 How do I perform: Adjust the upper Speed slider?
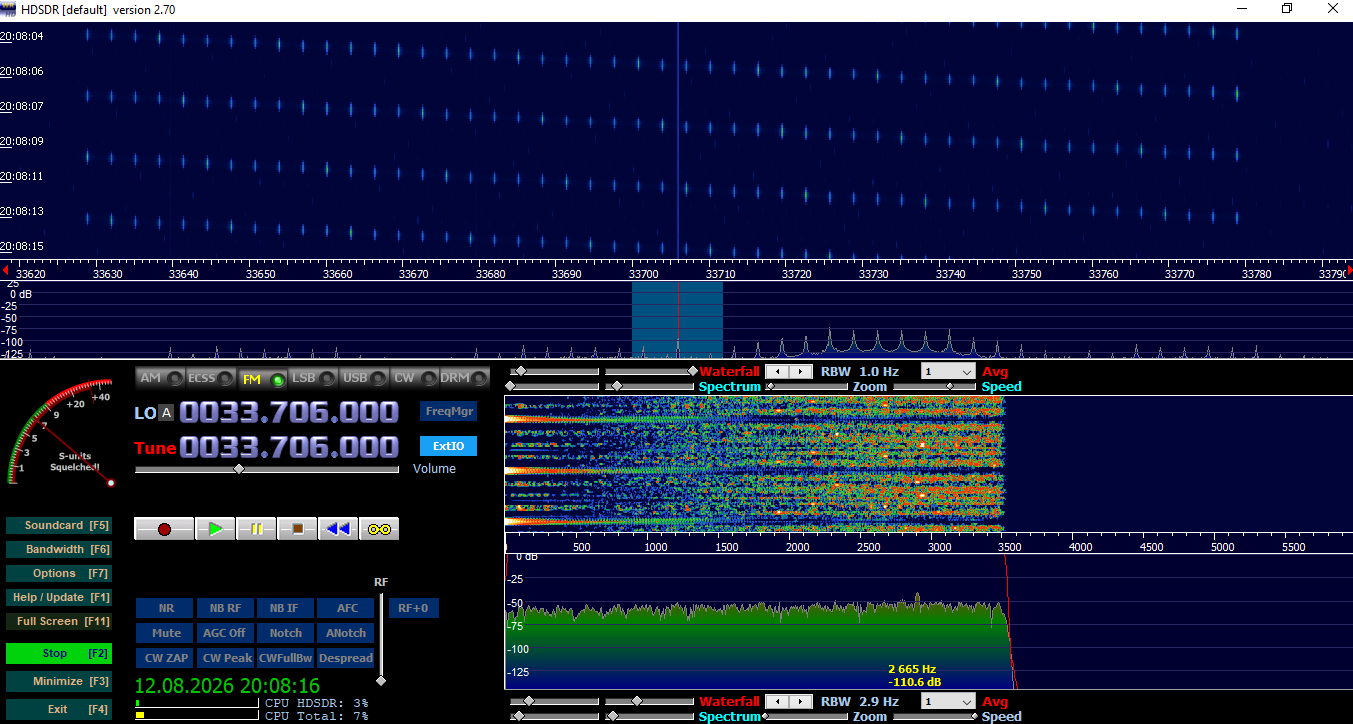coord(936,386)
